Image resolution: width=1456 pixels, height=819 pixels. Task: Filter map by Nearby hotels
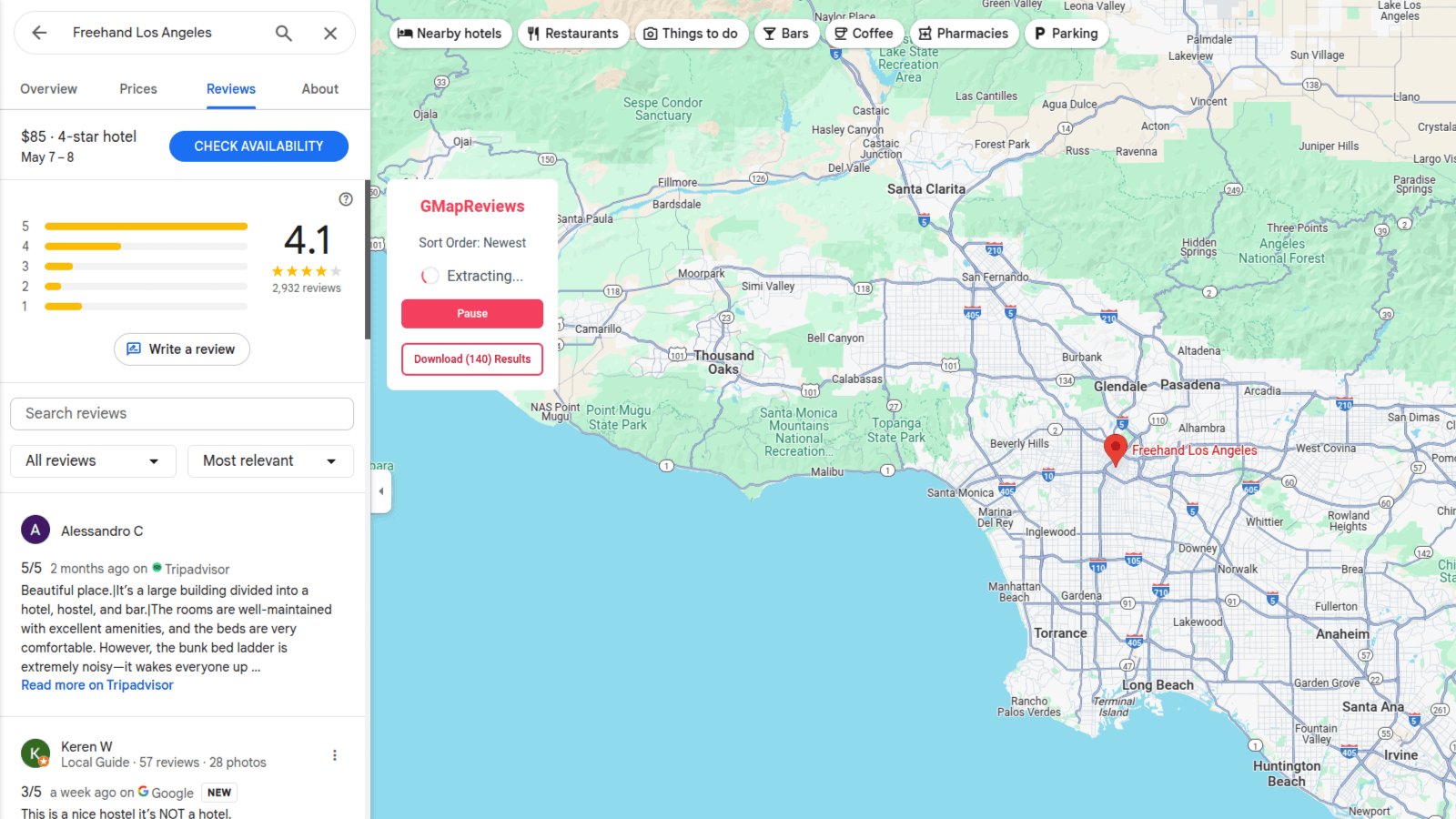coord(450,34)
